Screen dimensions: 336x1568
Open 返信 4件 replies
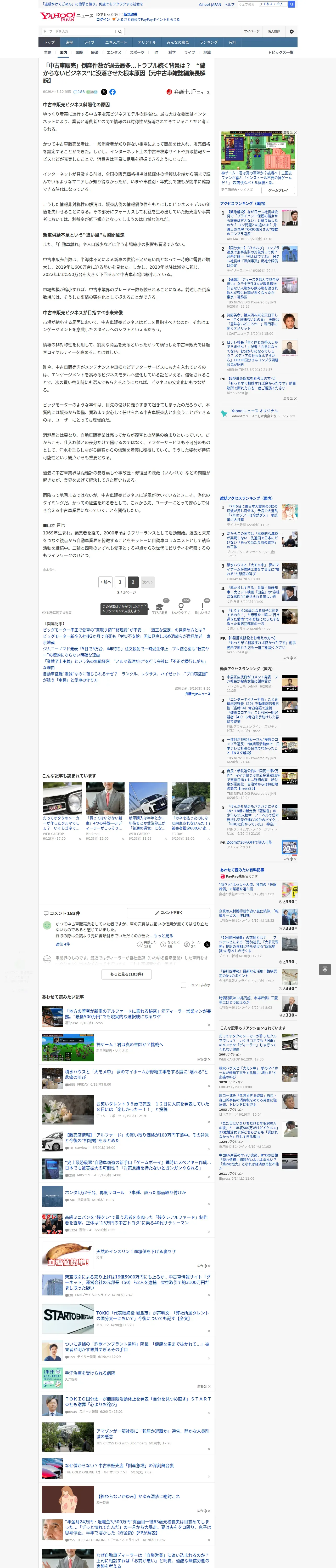tap(62, 944)
